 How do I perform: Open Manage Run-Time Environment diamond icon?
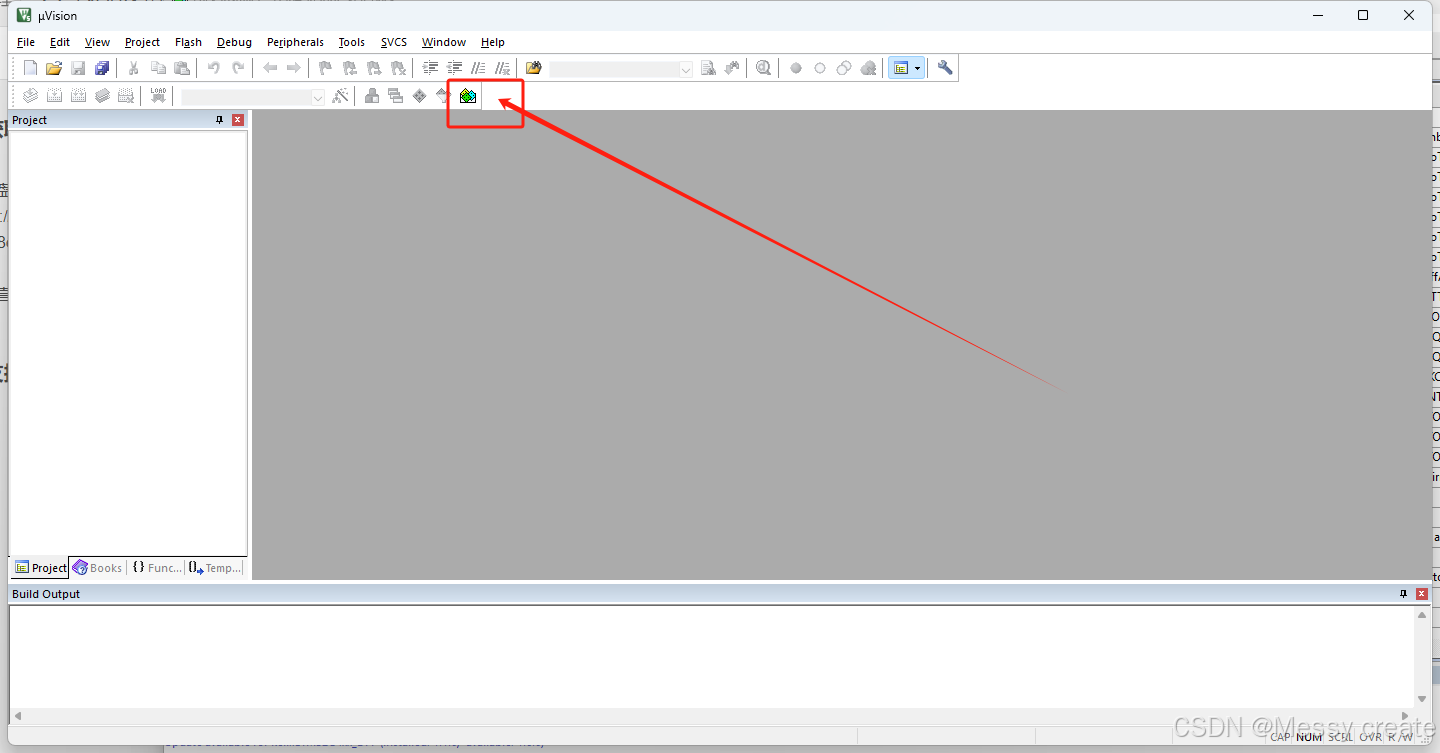419,96
